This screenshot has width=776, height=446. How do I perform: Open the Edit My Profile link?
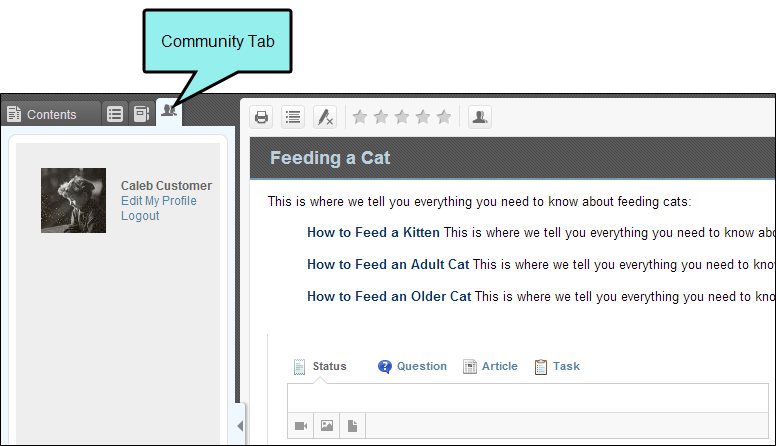tap(158, 201)
